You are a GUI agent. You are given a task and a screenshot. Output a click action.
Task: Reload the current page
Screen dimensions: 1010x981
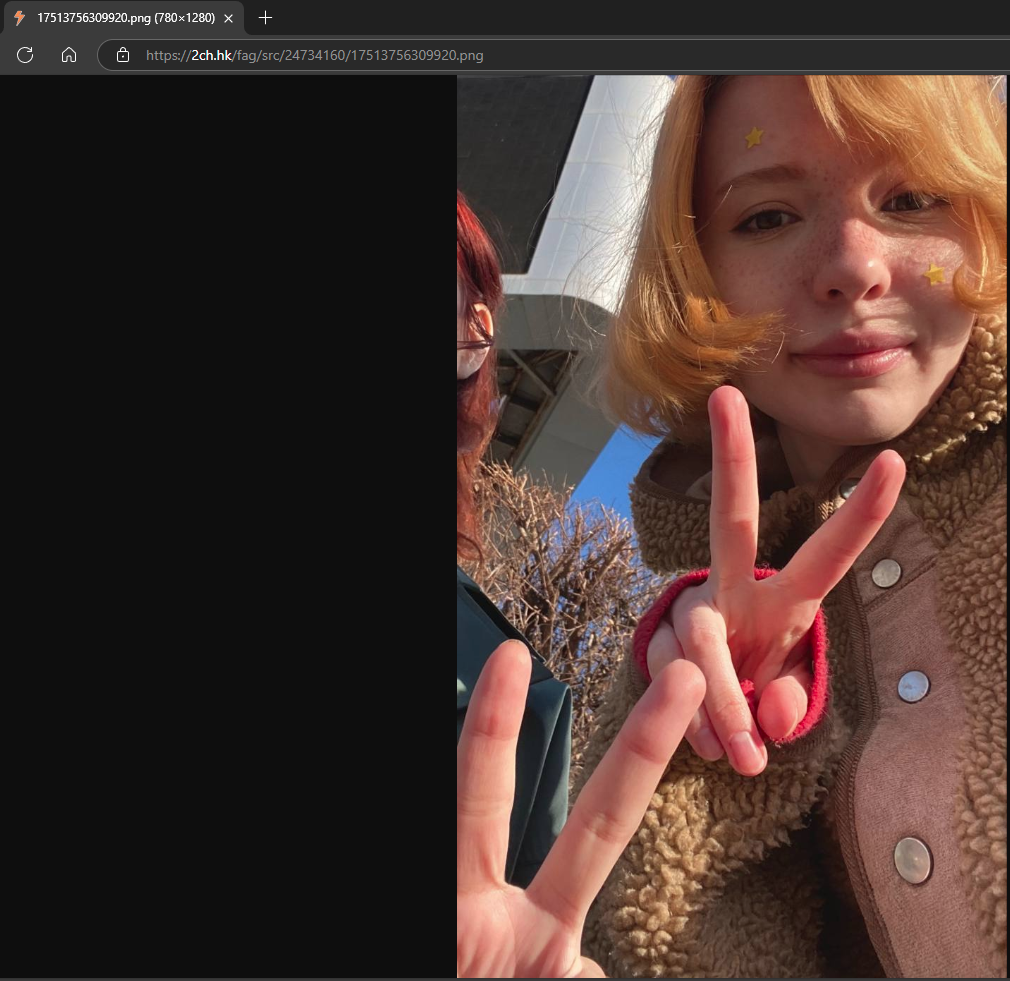(26, 55)
